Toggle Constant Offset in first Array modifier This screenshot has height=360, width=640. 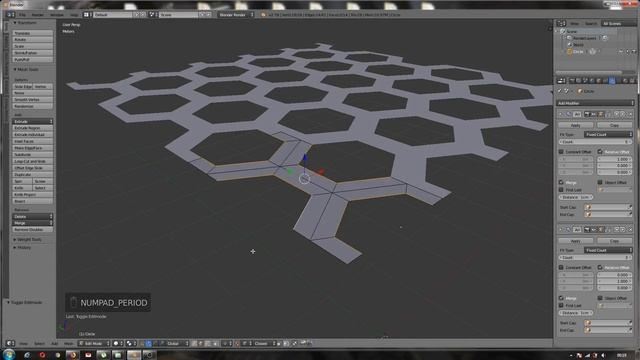pos(561,152)
